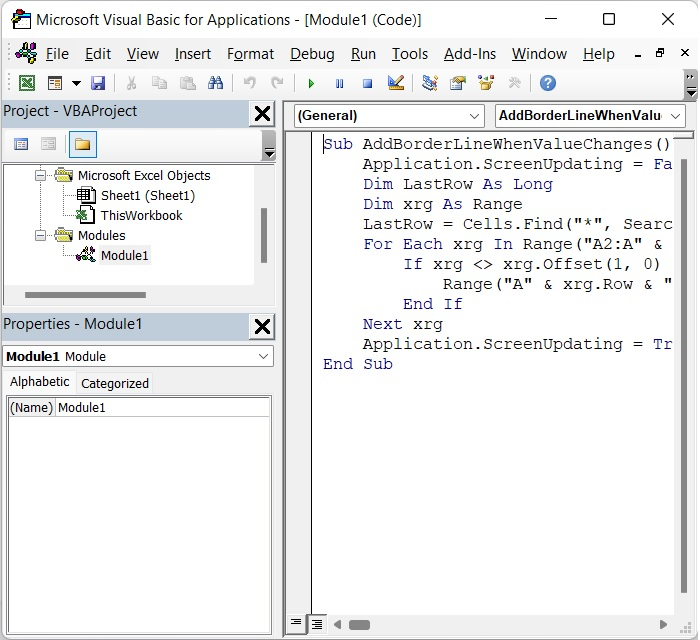Open the Debug menu
Image resolution: width=700 pixels, height=640 pixels.
click(x=312, y=54)
